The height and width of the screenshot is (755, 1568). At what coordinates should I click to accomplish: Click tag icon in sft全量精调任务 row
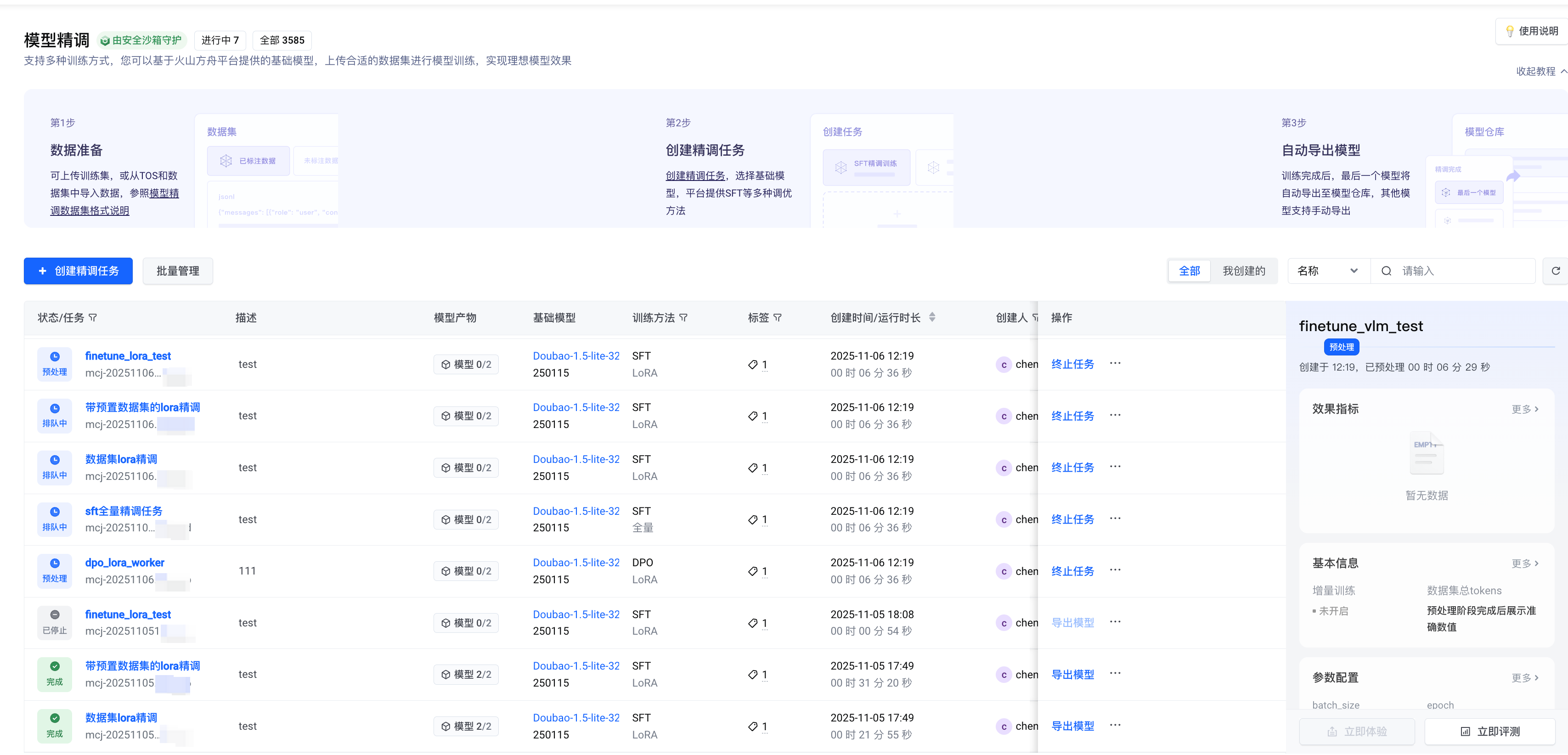(753, 519)
